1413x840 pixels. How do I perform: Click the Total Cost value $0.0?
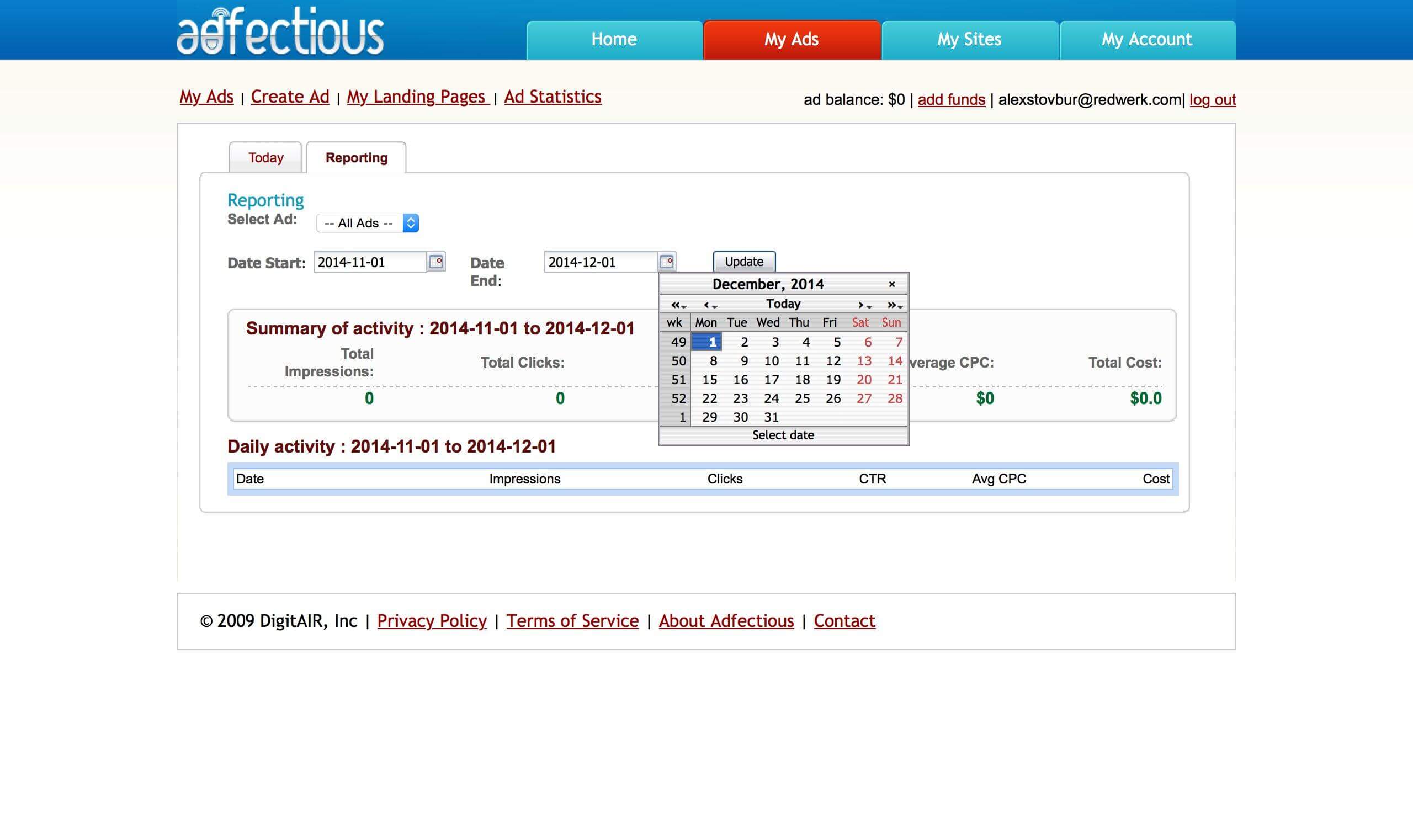1145,398
